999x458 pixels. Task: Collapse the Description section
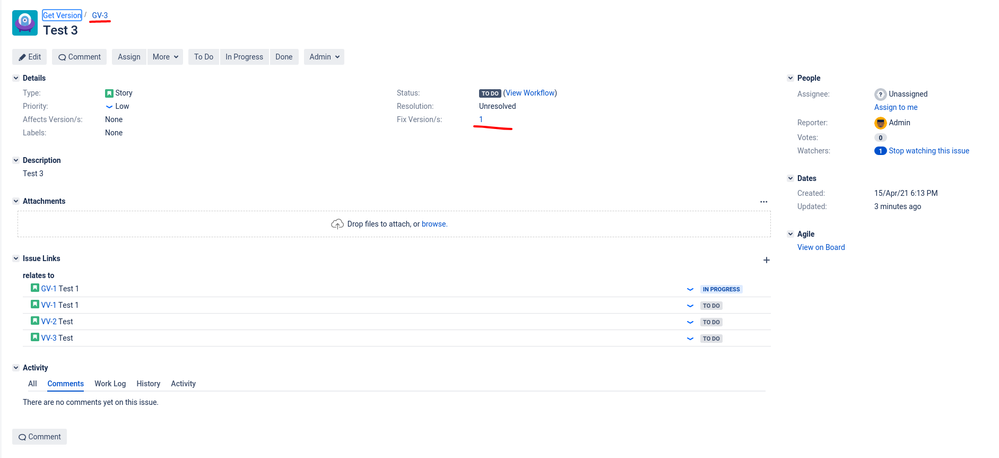pos(16,161)
